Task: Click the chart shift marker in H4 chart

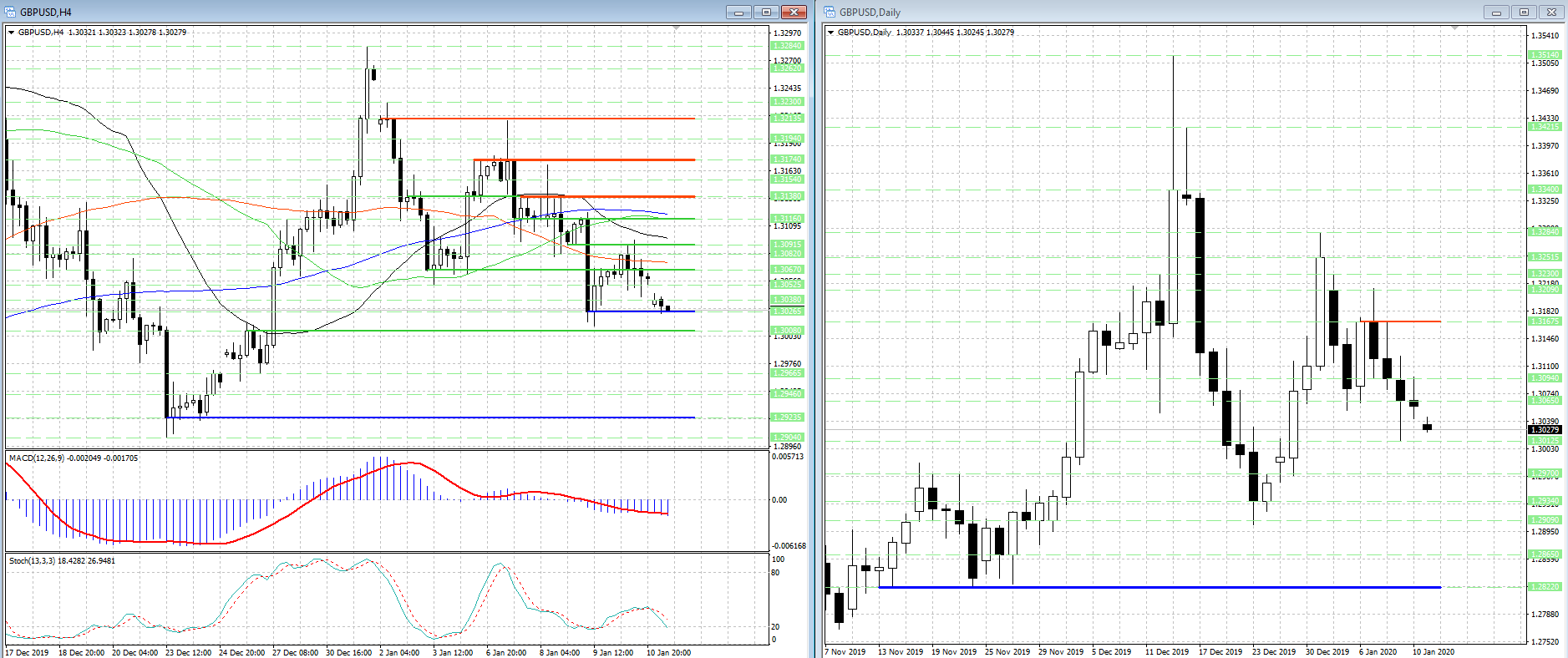Action: [676, 28]
